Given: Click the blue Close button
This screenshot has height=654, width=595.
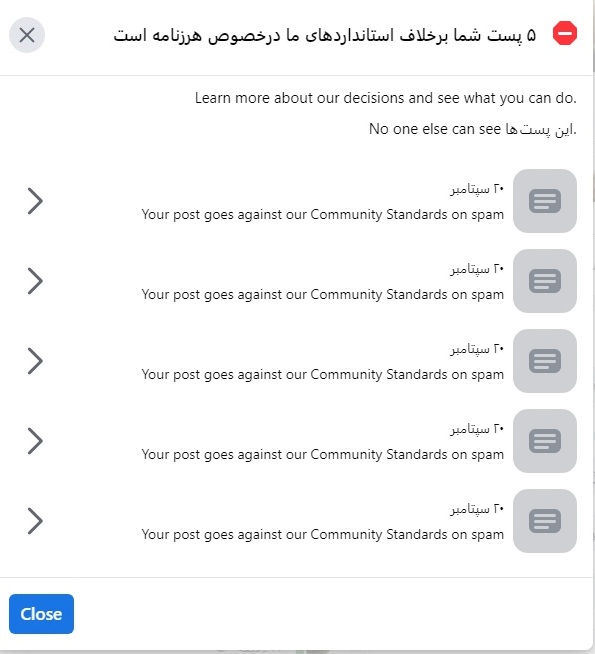Looking at the screenshot, I should coord(41,614).
